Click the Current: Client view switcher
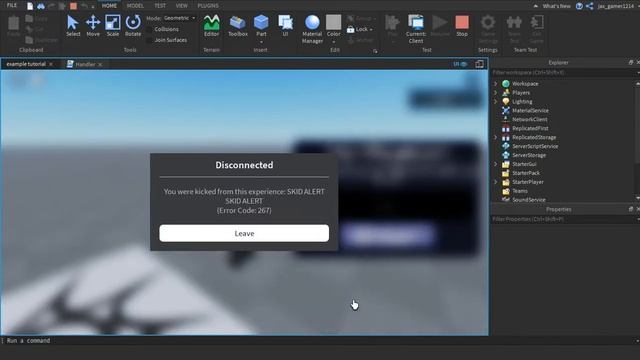 [x=416, y=29]
